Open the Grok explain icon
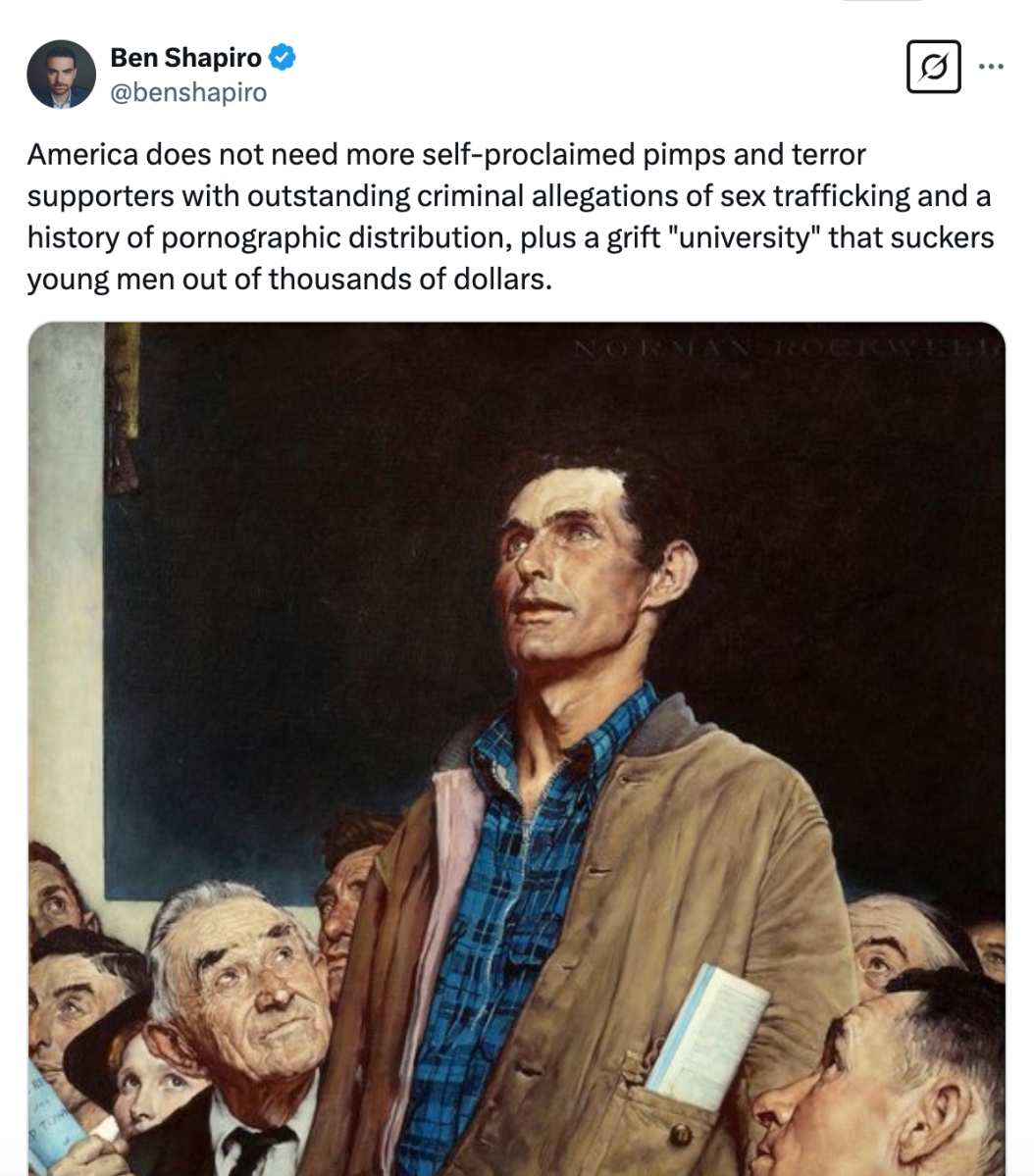This screenshot has height=1176, width=1034. [933, 68]
